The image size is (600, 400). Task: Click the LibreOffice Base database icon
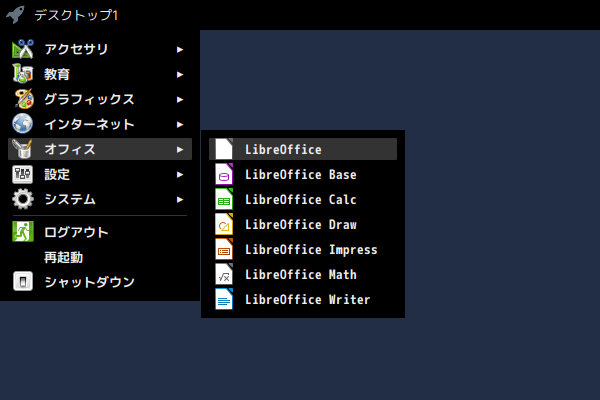224,174
